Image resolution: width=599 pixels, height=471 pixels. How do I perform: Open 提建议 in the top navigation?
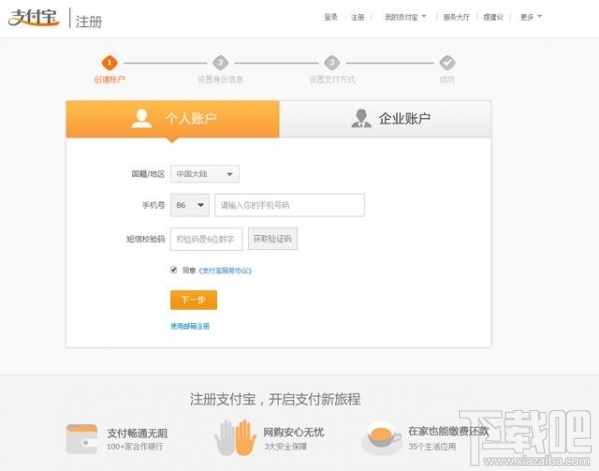493,17
